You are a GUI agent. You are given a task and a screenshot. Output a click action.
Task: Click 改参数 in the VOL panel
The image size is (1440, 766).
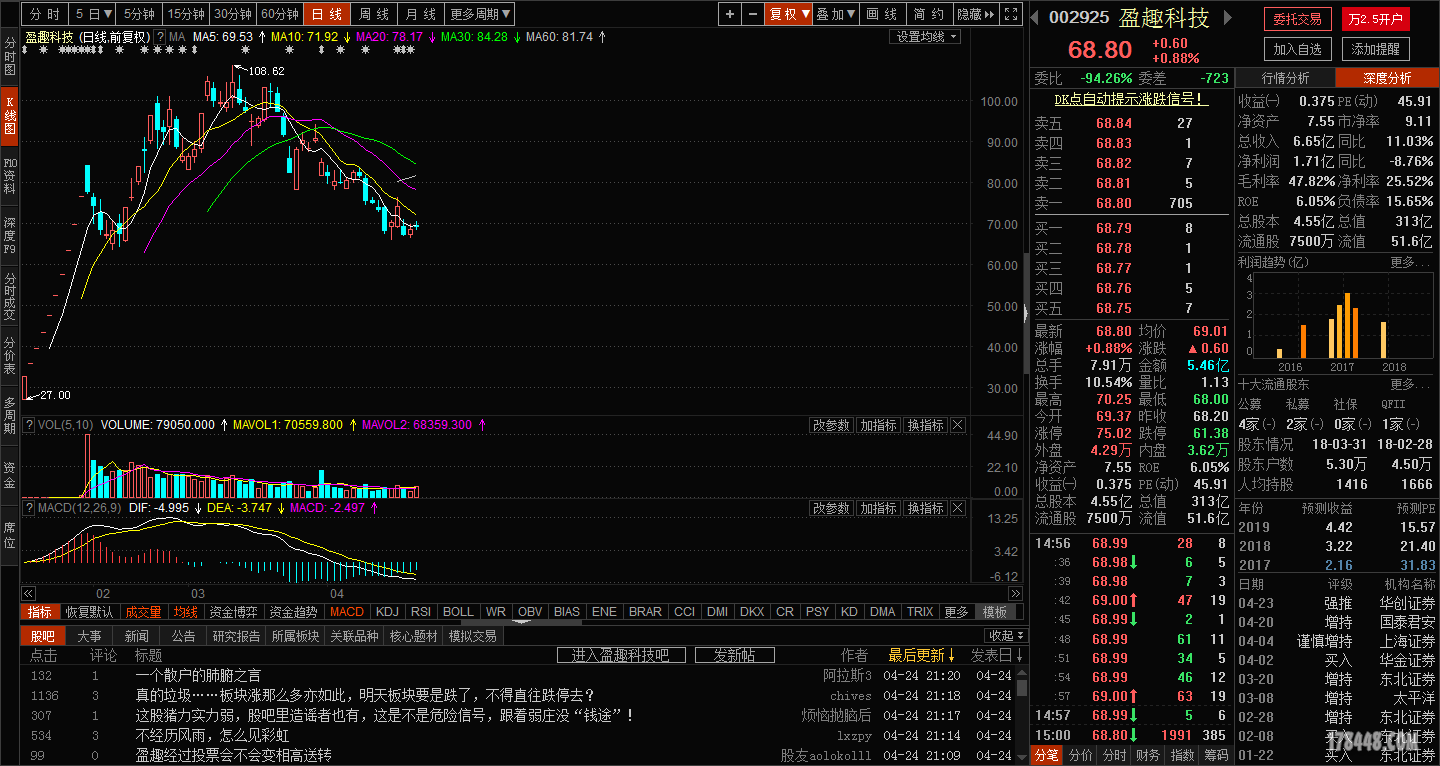pos(831,425)
